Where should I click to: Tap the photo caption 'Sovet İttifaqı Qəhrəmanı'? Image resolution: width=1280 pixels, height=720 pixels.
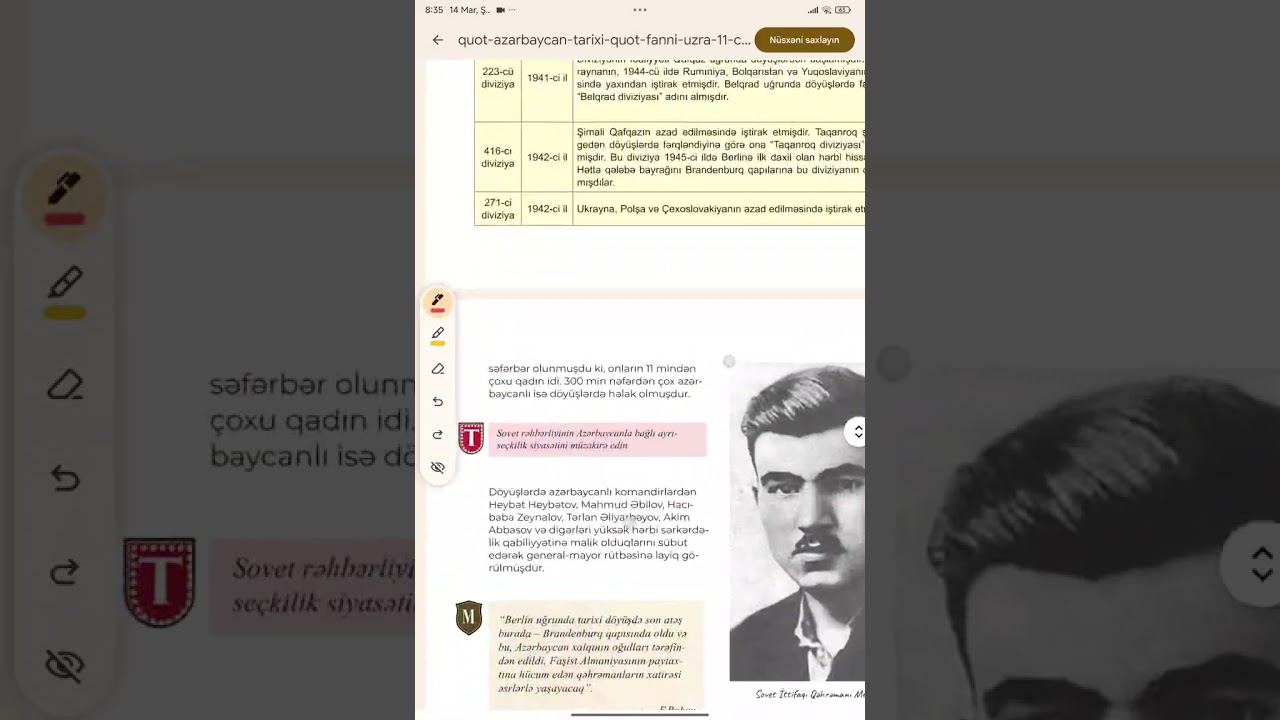pos(810,694)
